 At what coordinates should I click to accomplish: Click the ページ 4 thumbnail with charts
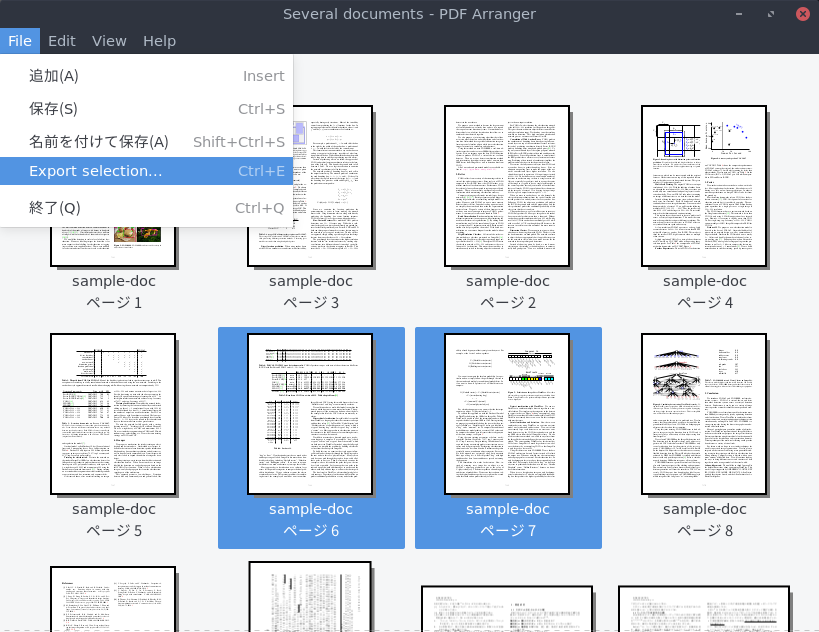click(x=704, y=186)
